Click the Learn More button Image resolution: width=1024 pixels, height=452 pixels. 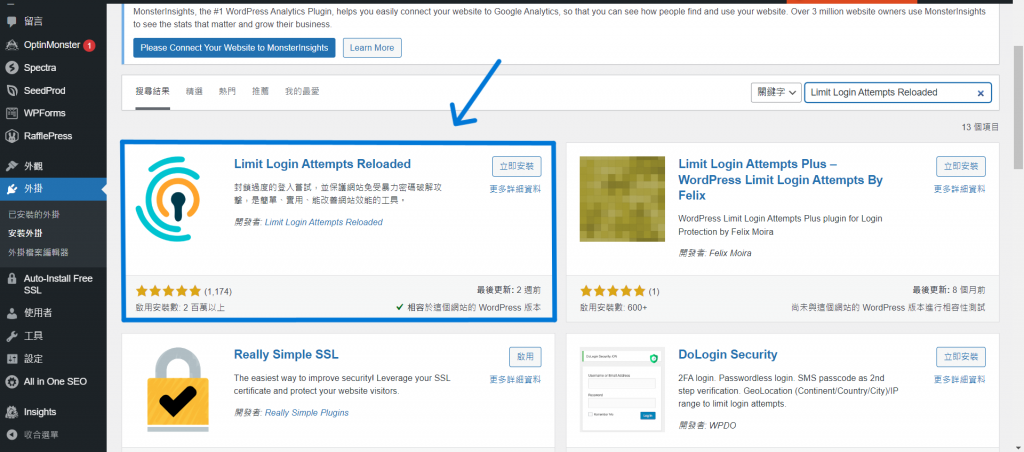tap(372, 48)
